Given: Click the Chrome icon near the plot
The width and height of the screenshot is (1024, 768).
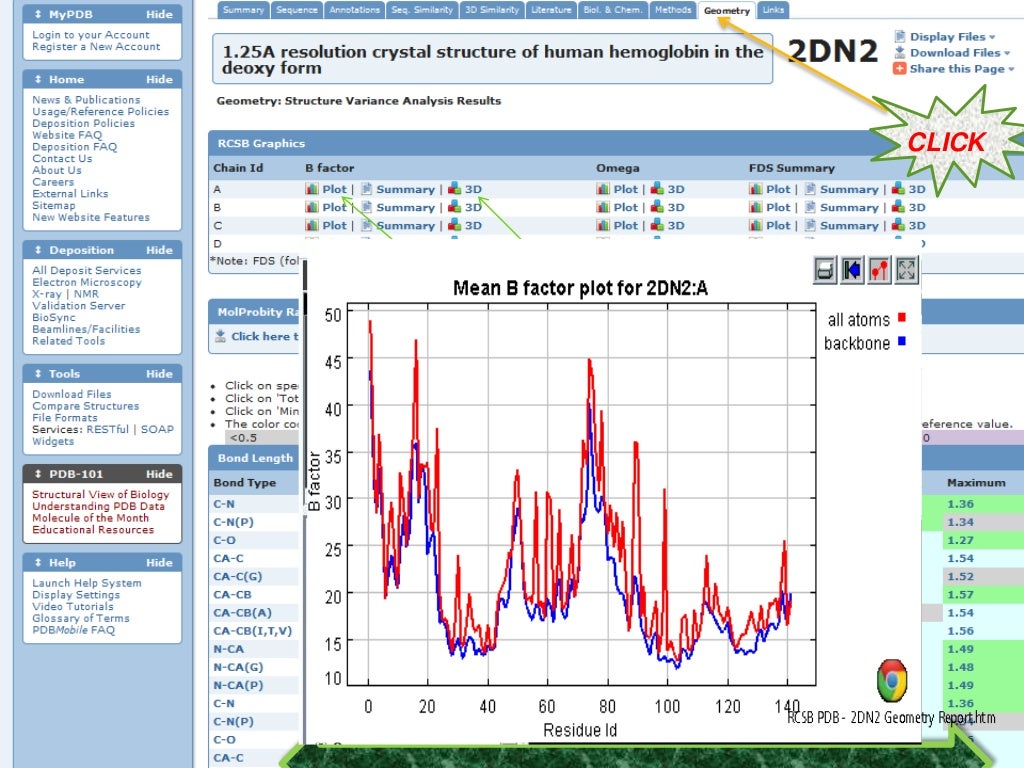Looking at the screenshot, I should point(891,680).
